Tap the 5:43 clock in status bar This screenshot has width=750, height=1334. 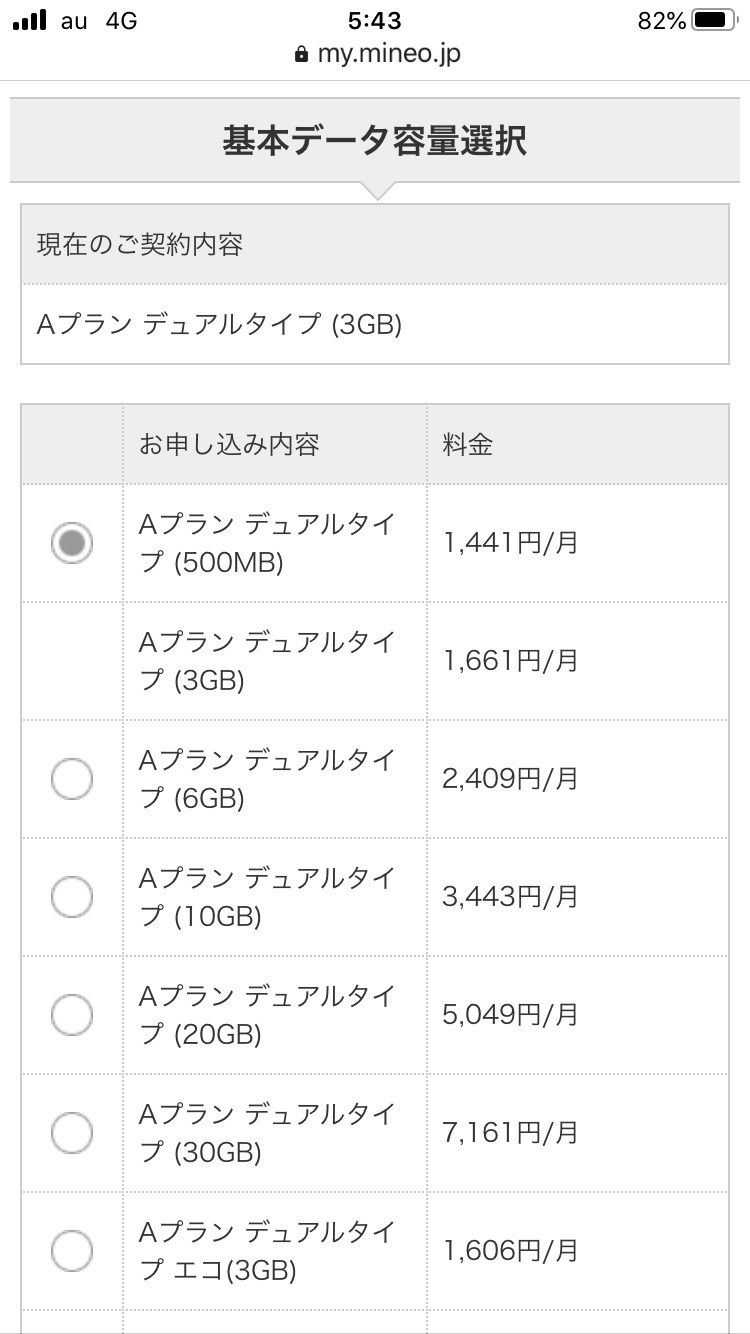375,20
